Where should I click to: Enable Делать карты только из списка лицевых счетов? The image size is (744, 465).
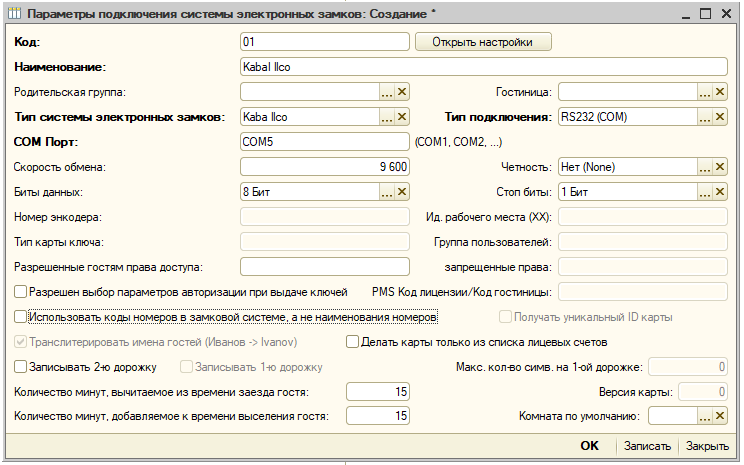click(352, 342)
